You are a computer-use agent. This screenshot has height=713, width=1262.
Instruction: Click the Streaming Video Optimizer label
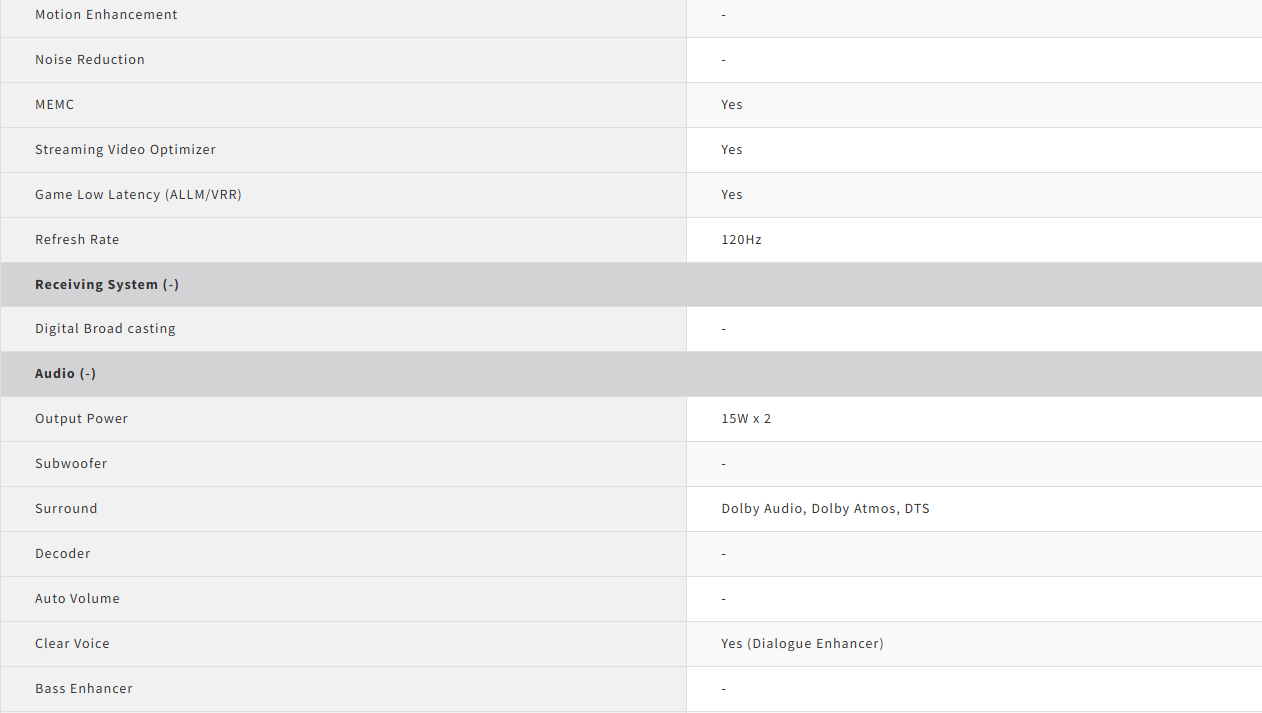(125, 150)
